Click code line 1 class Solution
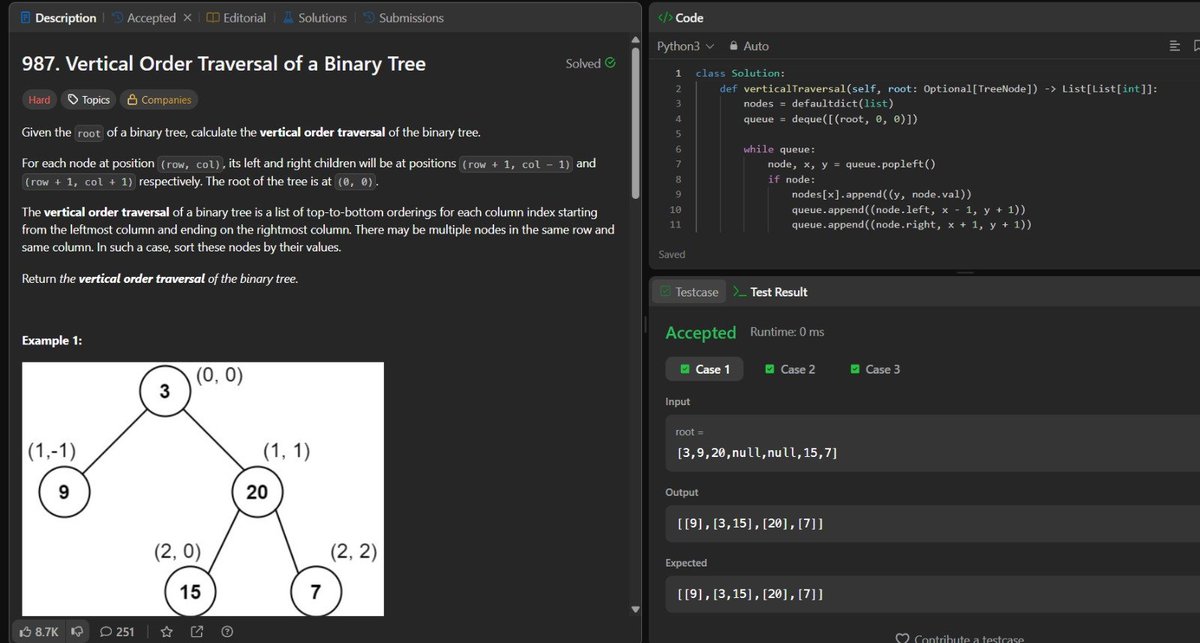This screenshot has width=1200, height=643. tap(740, 73)
